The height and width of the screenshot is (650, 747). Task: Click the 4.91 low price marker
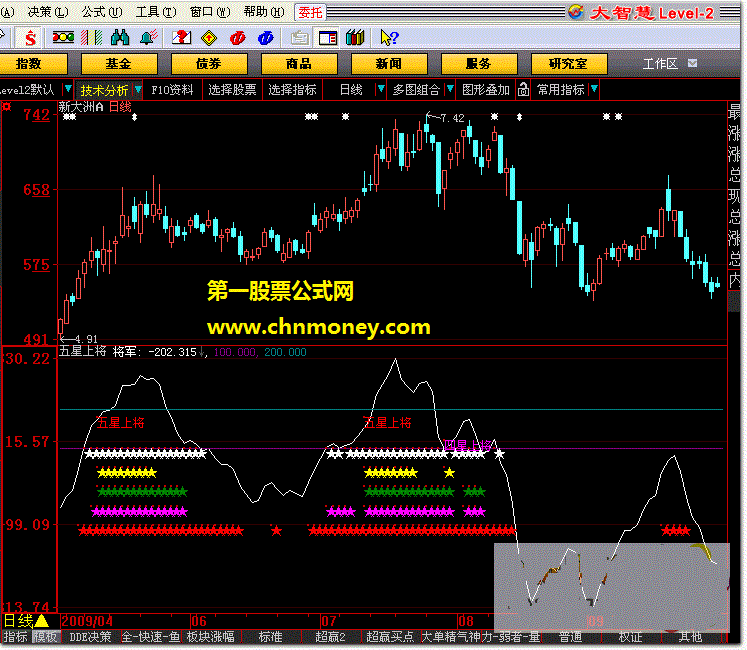[x=86, y=339]
